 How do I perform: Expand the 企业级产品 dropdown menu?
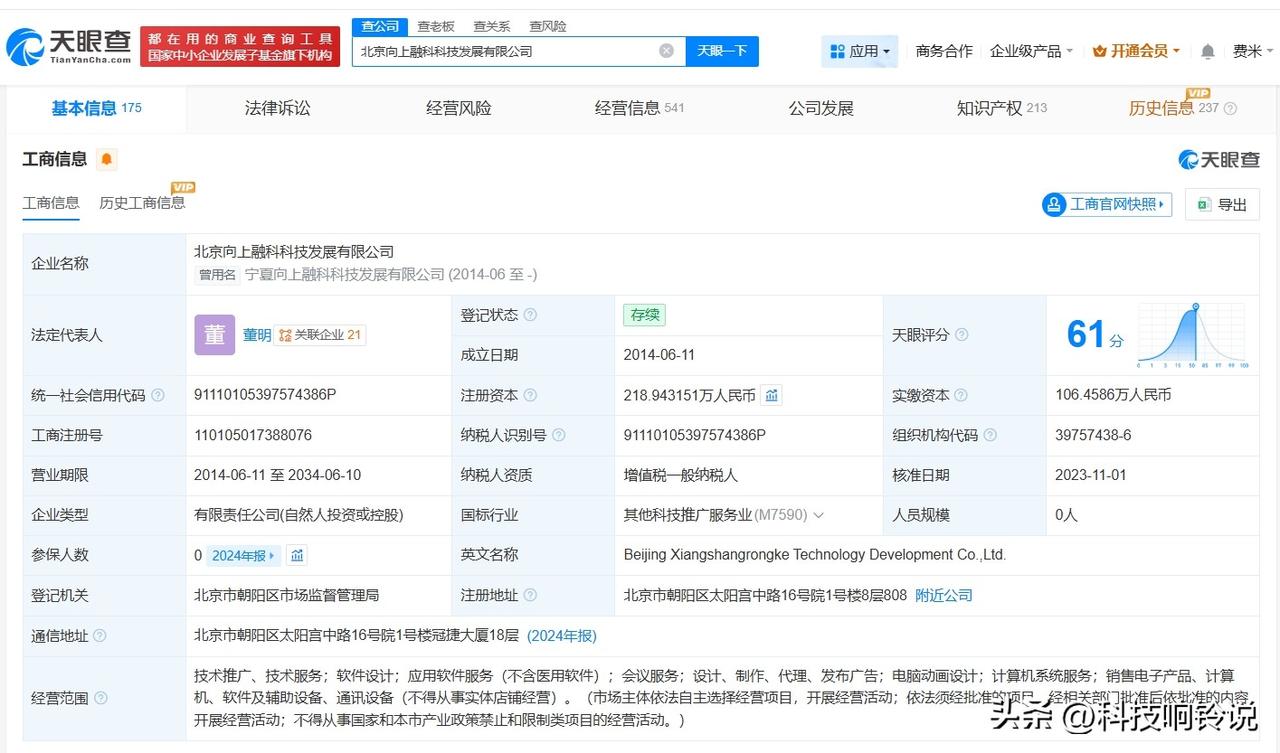coord(1031,51)
